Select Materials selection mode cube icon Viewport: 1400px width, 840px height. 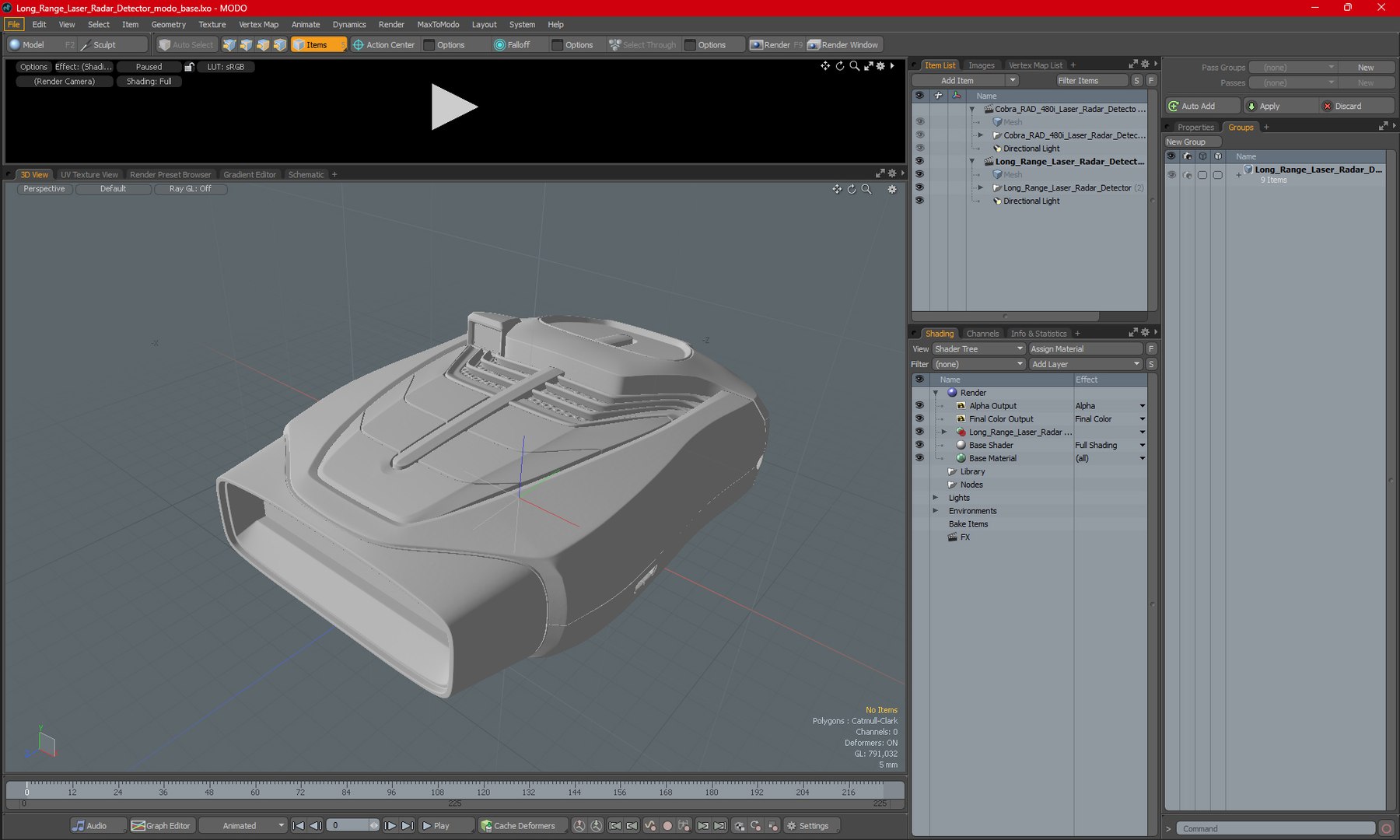(281, 45)
